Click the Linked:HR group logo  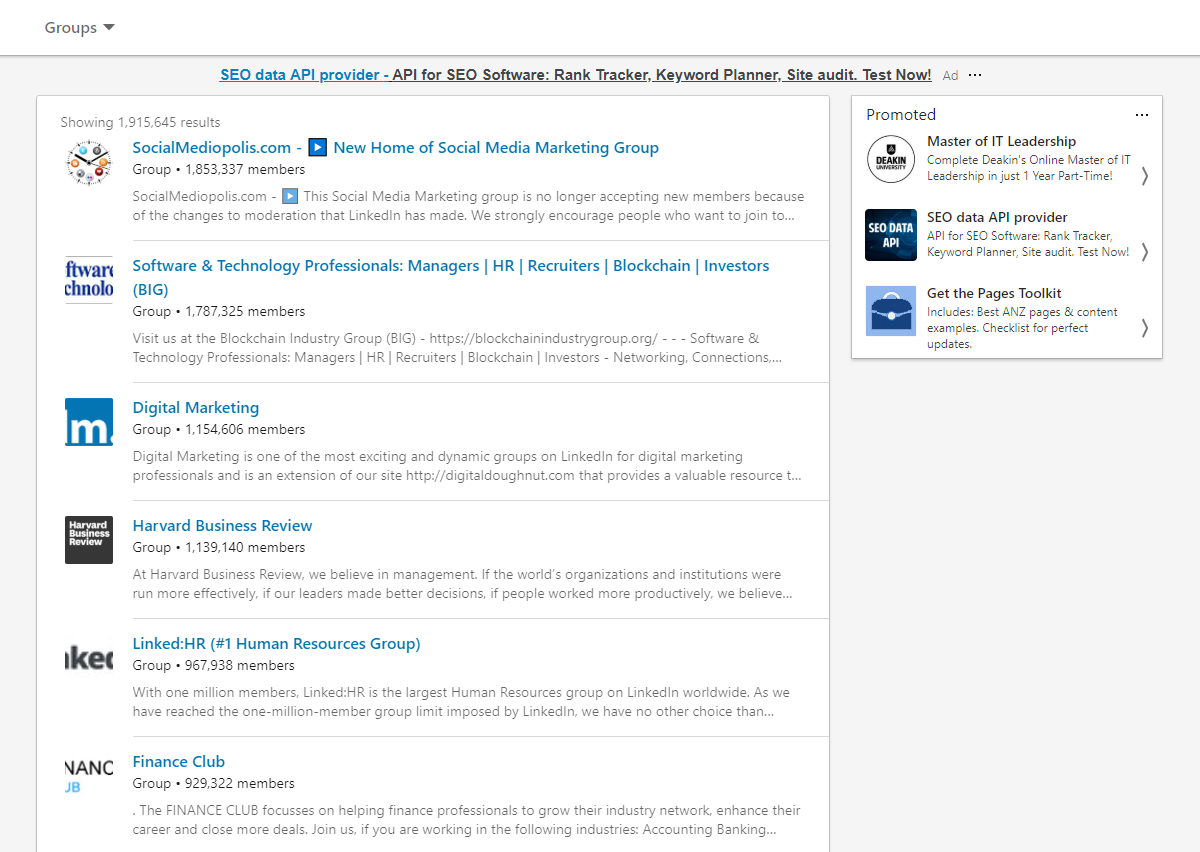(x=89, y=658)
